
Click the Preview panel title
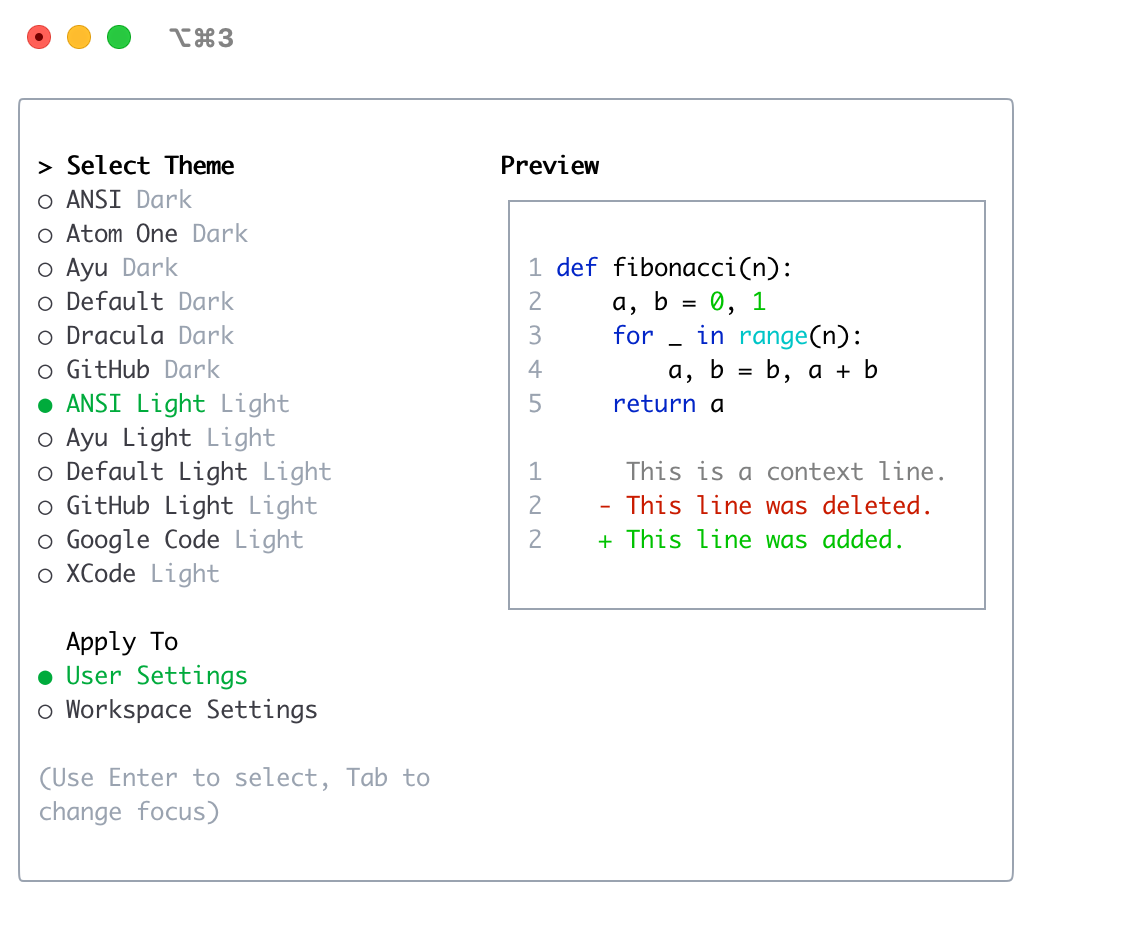[550, 165]
